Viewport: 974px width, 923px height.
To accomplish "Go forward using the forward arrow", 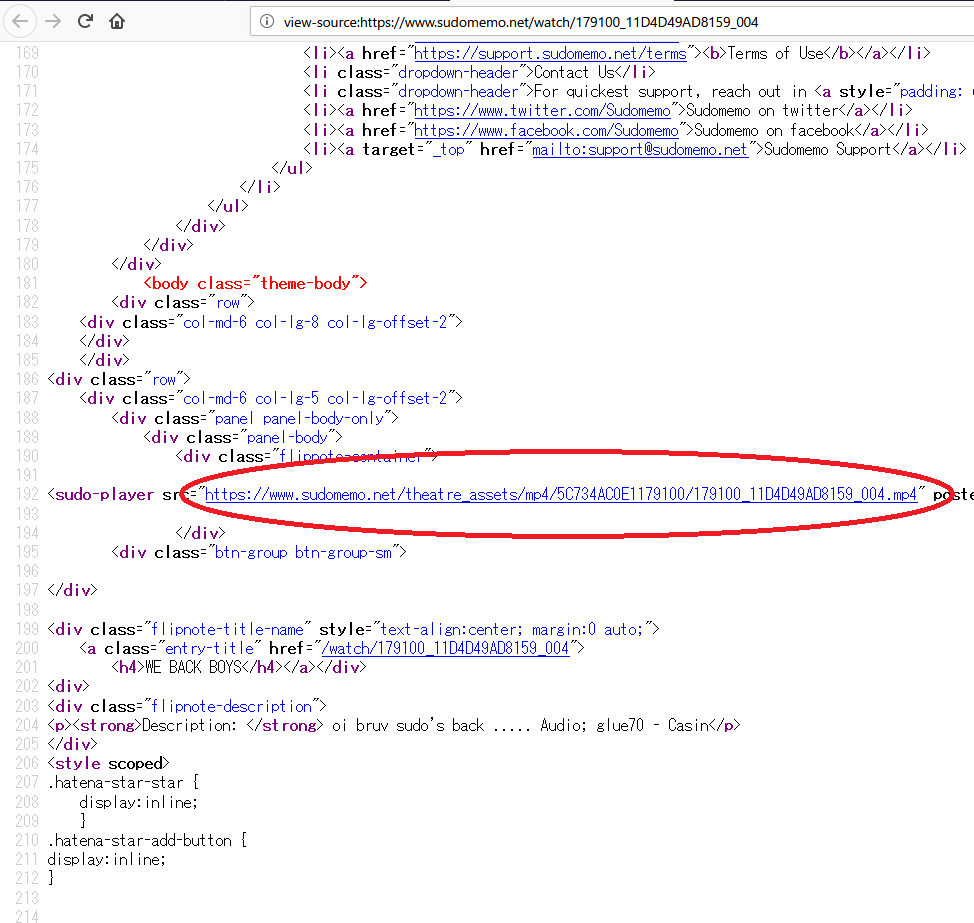I will coord(53,22).
